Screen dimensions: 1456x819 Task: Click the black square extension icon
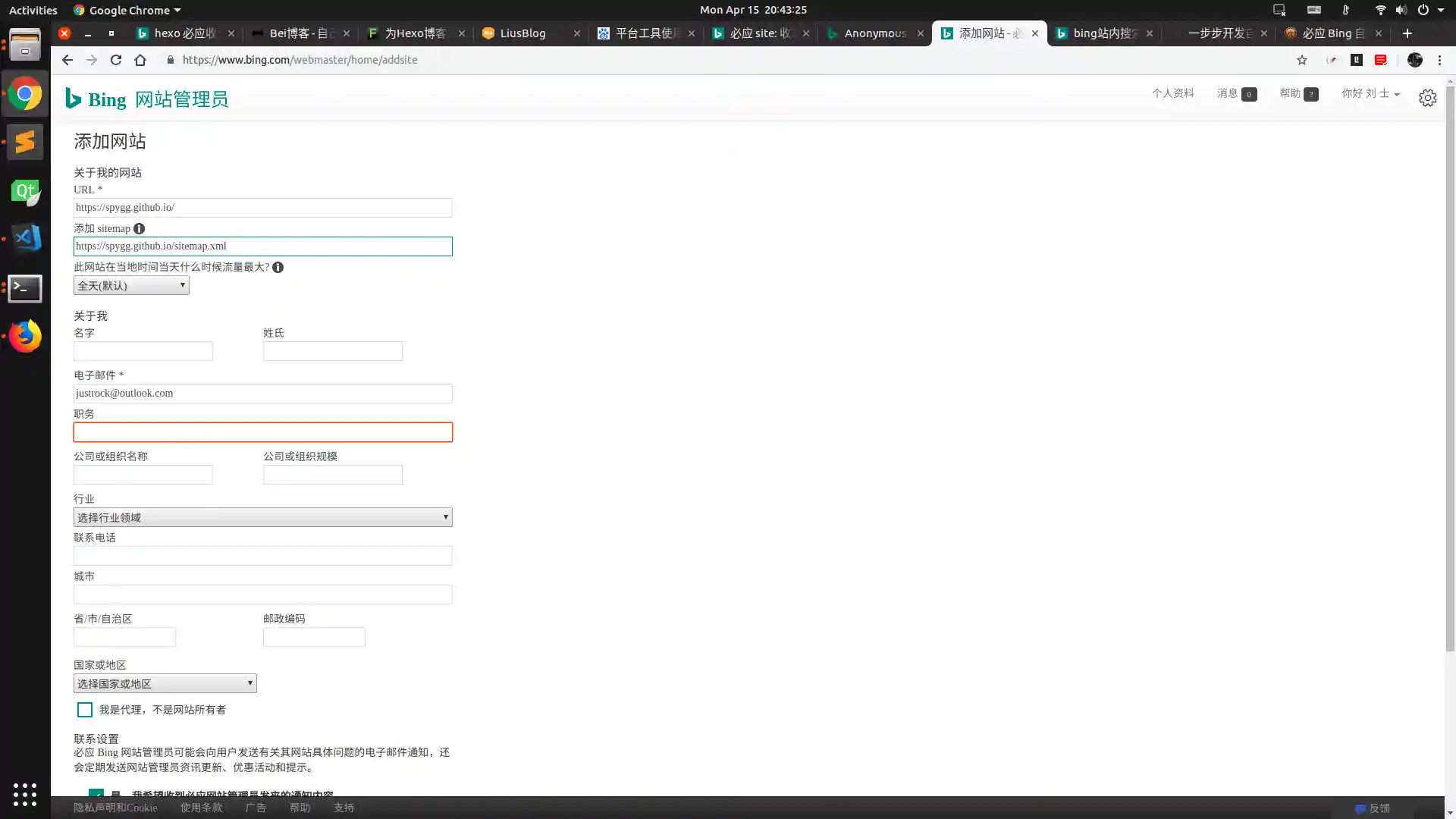1357,60
